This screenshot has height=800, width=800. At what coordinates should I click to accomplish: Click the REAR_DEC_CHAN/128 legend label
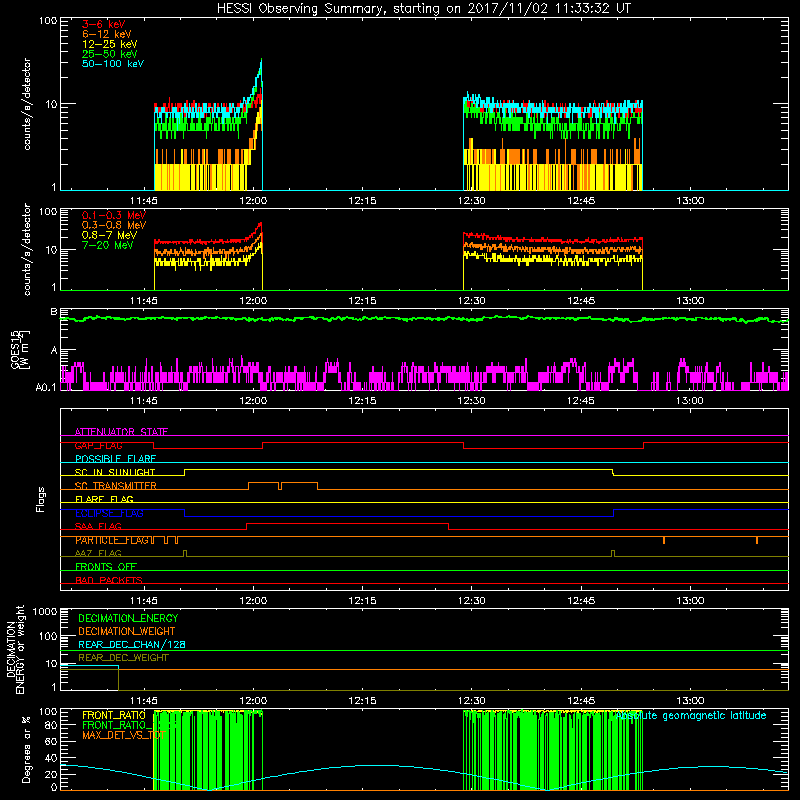pos(132,644)
